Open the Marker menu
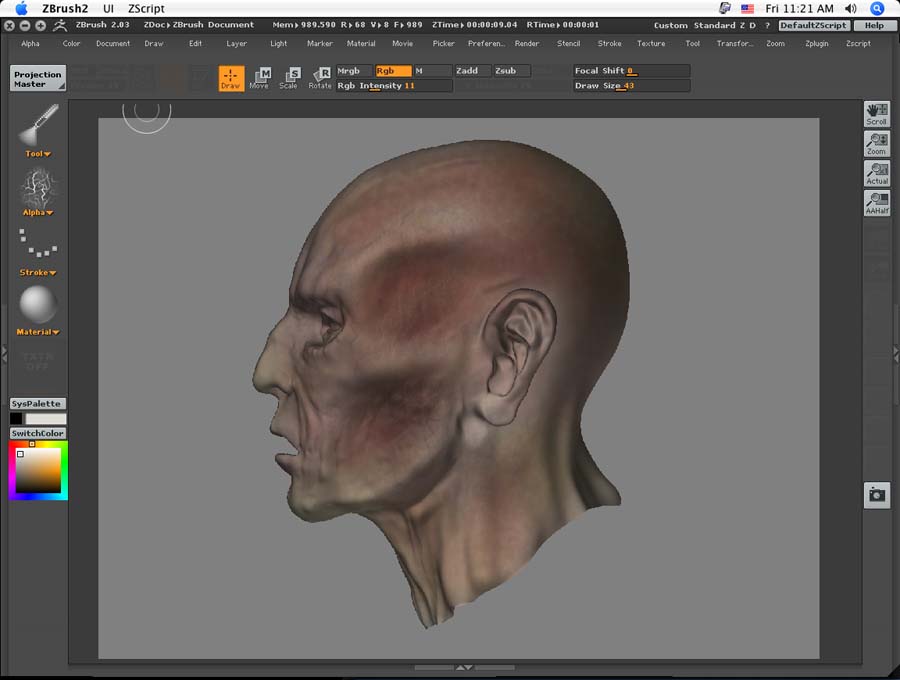The image size is (900, 680). (x=320, y=44)
